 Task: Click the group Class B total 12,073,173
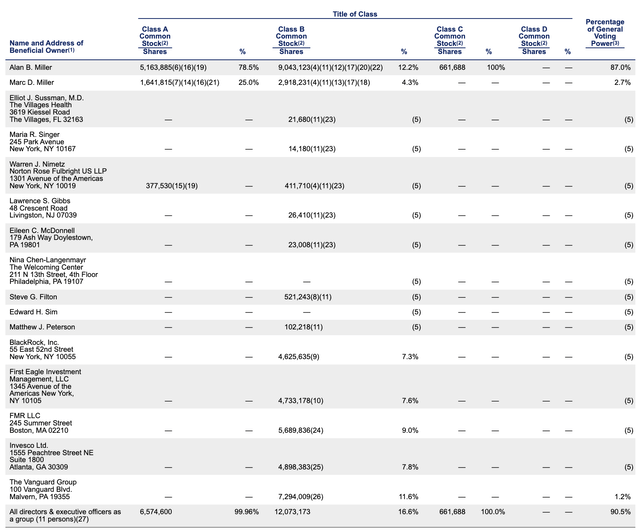point(292,512)
